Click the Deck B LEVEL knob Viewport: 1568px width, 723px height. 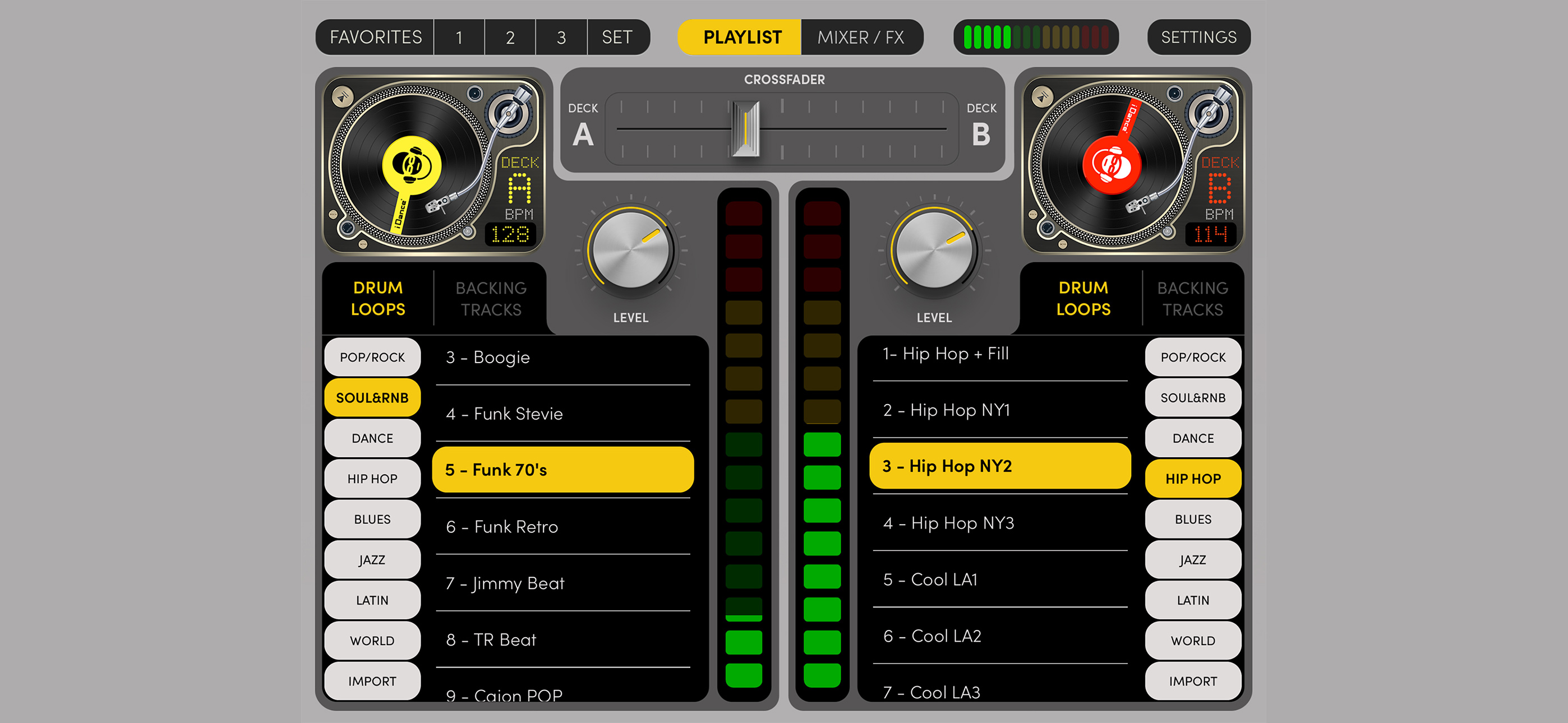tap(934, 250)
